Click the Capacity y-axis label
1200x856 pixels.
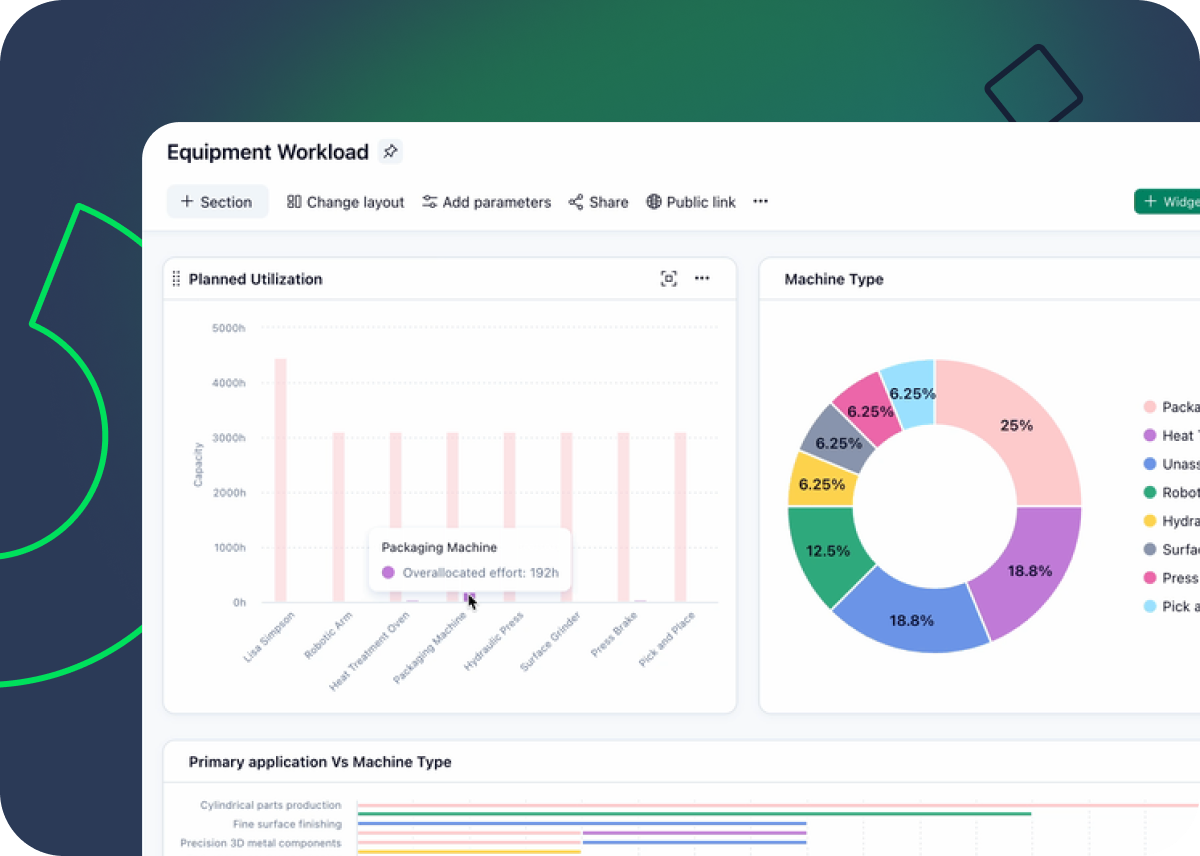198,464
